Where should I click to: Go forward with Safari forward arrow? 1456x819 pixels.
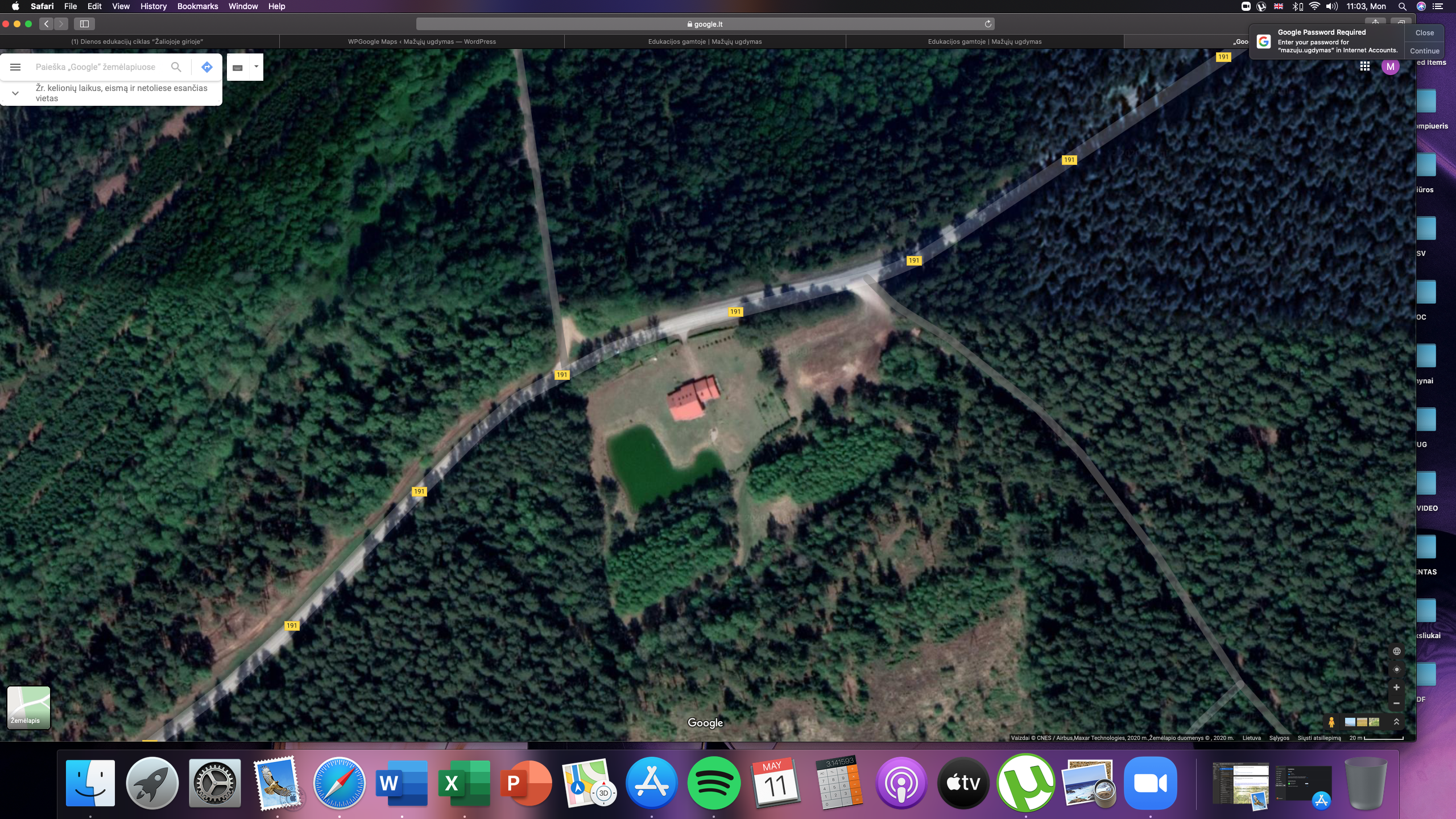click(61, 24)
